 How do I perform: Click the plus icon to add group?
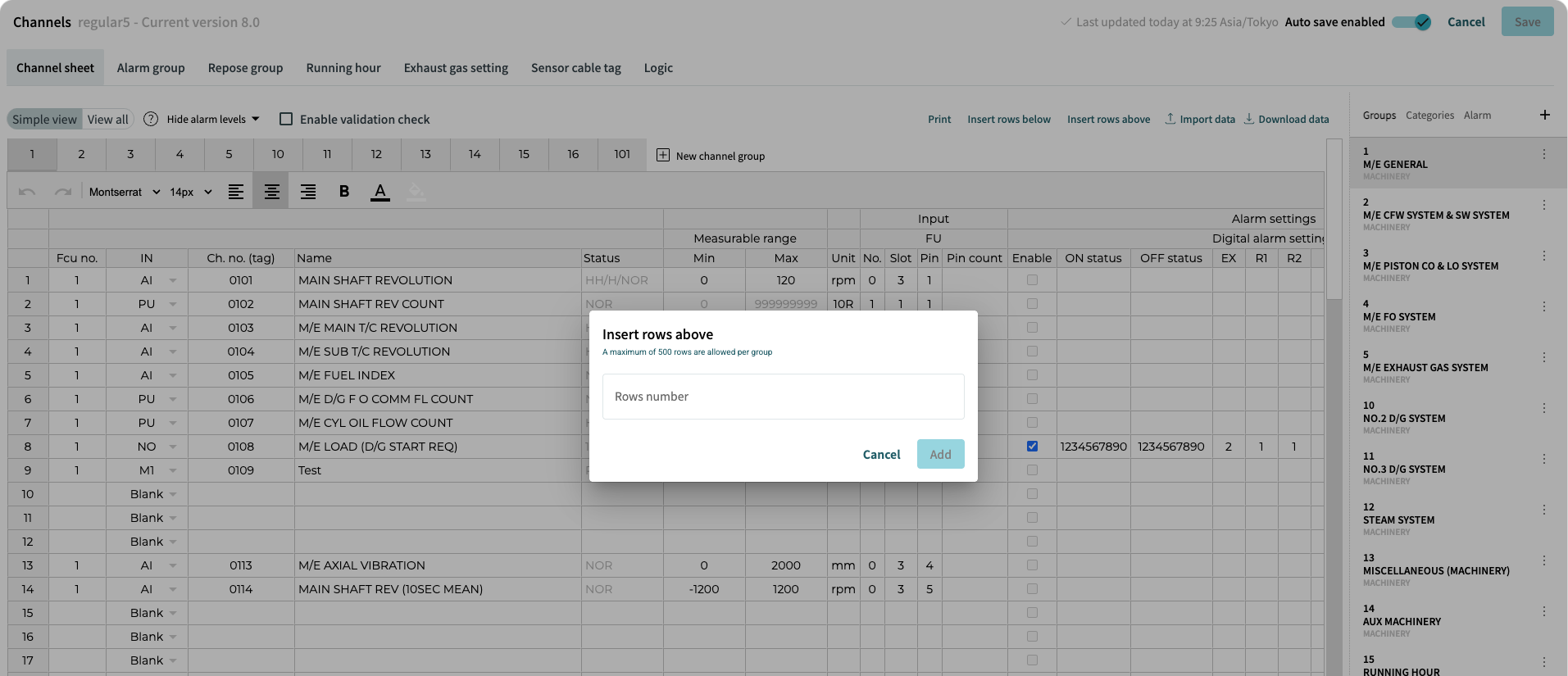click(x=1544, y=115)
